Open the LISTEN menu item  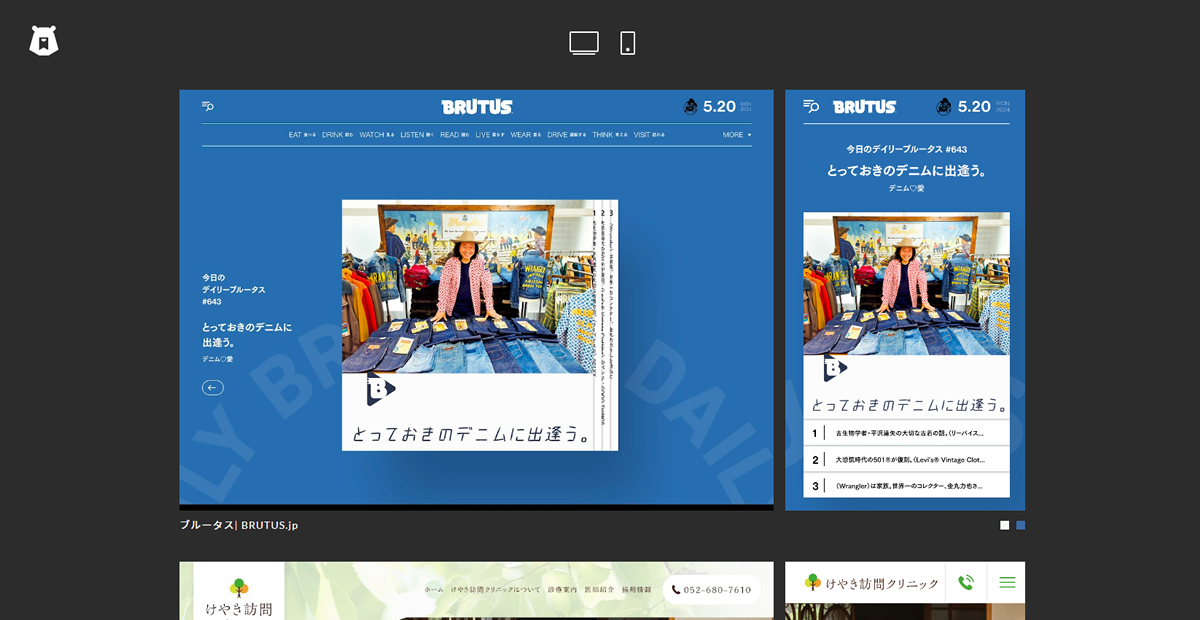[x=417, y=135]
